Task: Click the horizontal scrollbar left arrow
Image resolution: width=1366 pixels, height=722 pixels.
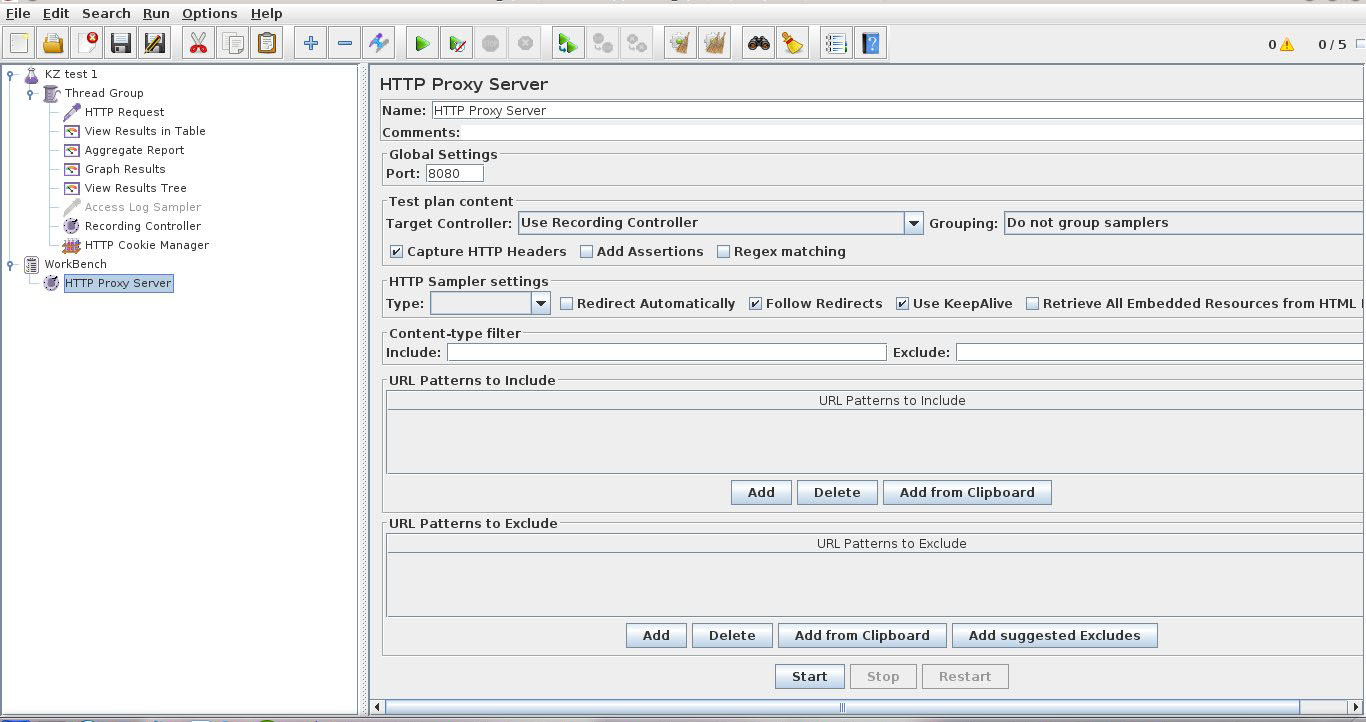Action: (378, 707)
